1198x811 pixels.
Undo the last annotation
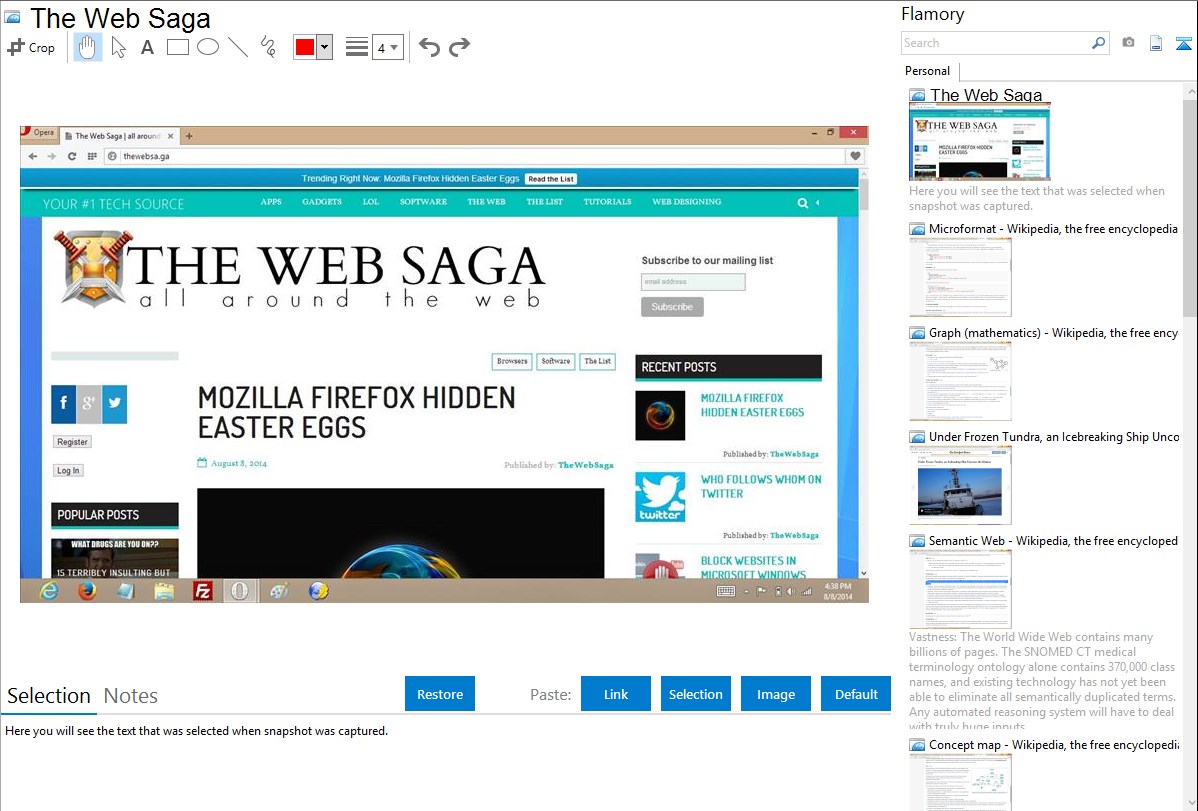[429, 47]
